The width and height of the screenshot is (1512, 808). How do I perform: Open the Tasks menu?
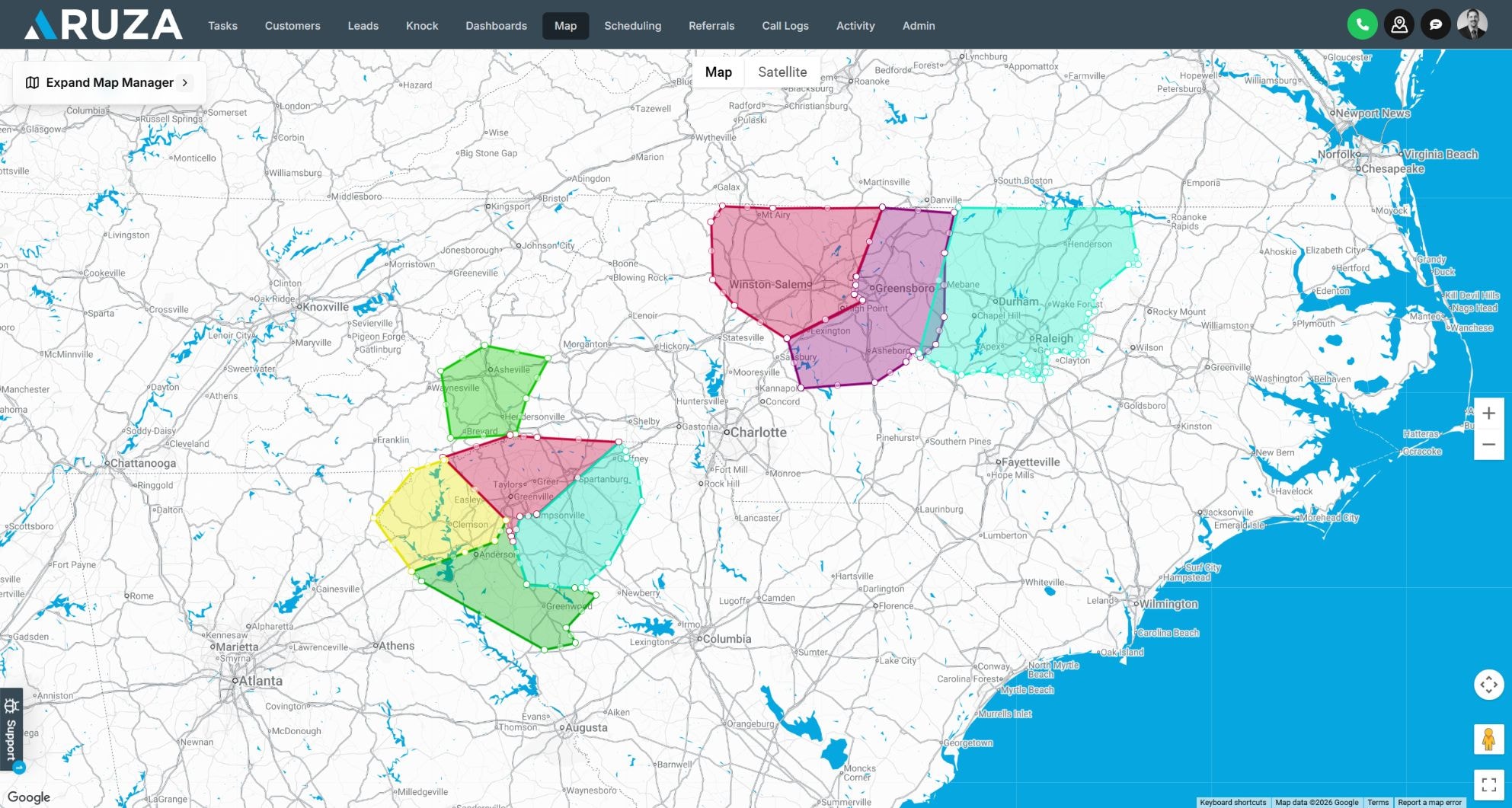pos(222,26)
